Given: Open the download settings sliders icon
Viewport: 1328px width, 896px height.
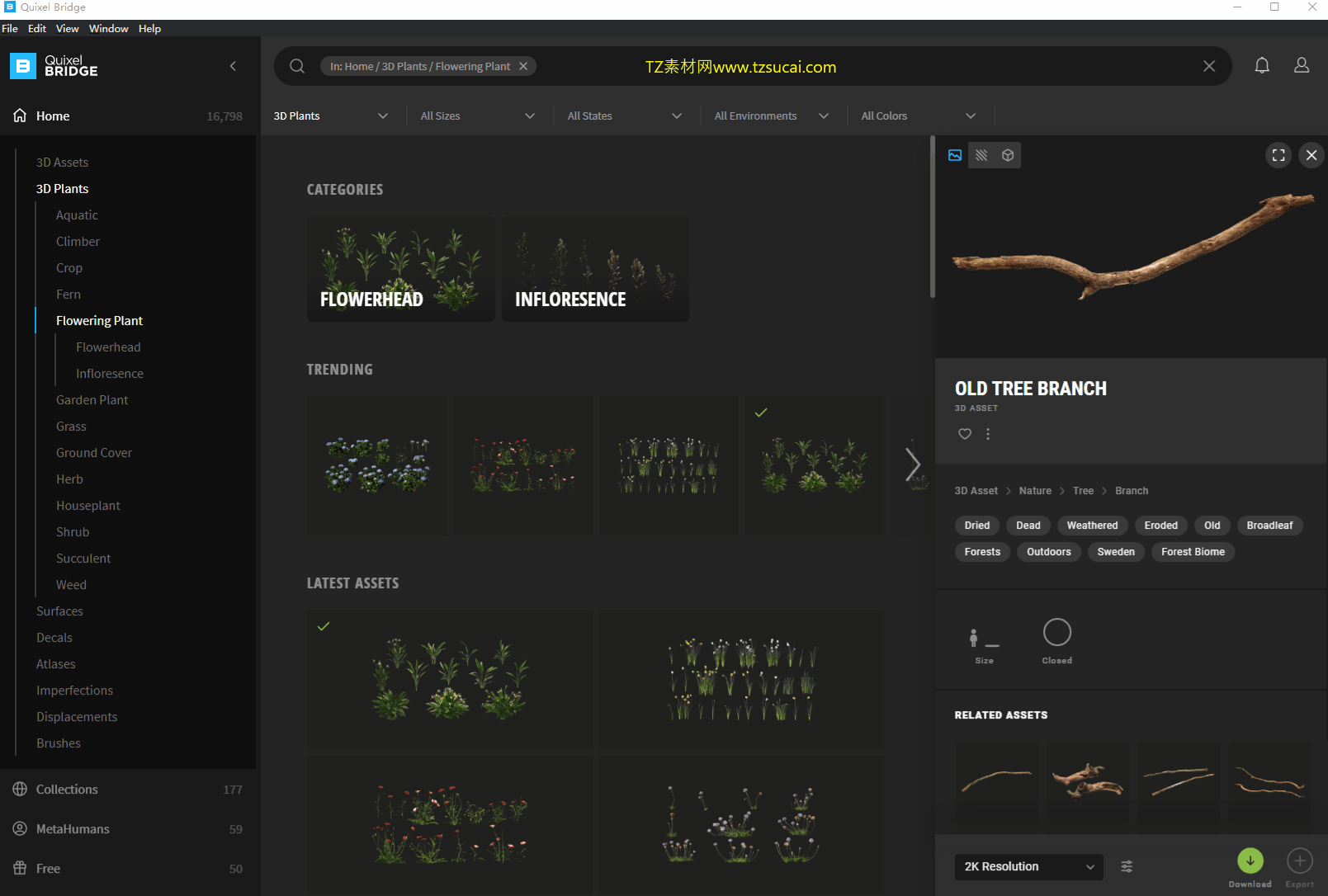Looking at the screenshot, I should (1127, 866).
